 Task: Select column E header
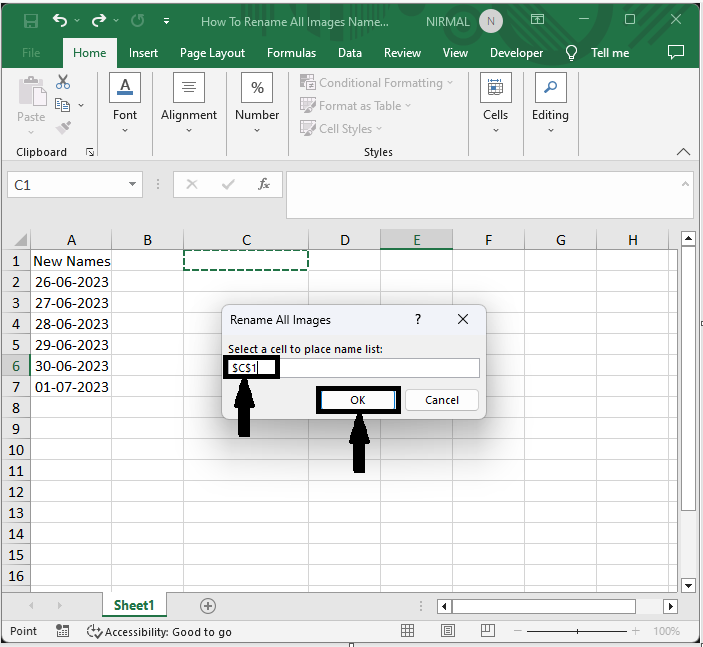pyautogui.click(x=417, y=240)
